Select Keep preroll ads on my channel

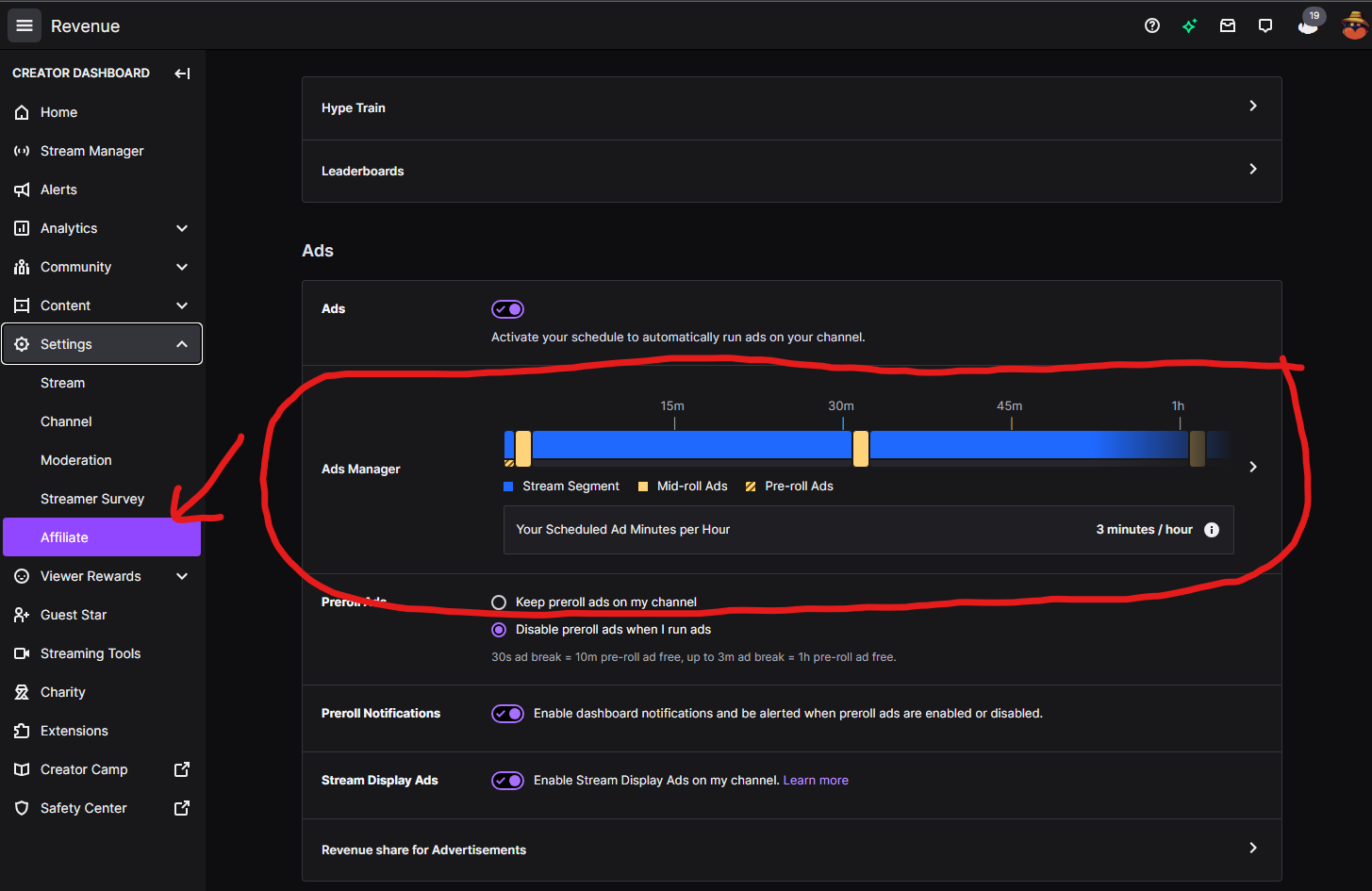[x=499, y=602]
